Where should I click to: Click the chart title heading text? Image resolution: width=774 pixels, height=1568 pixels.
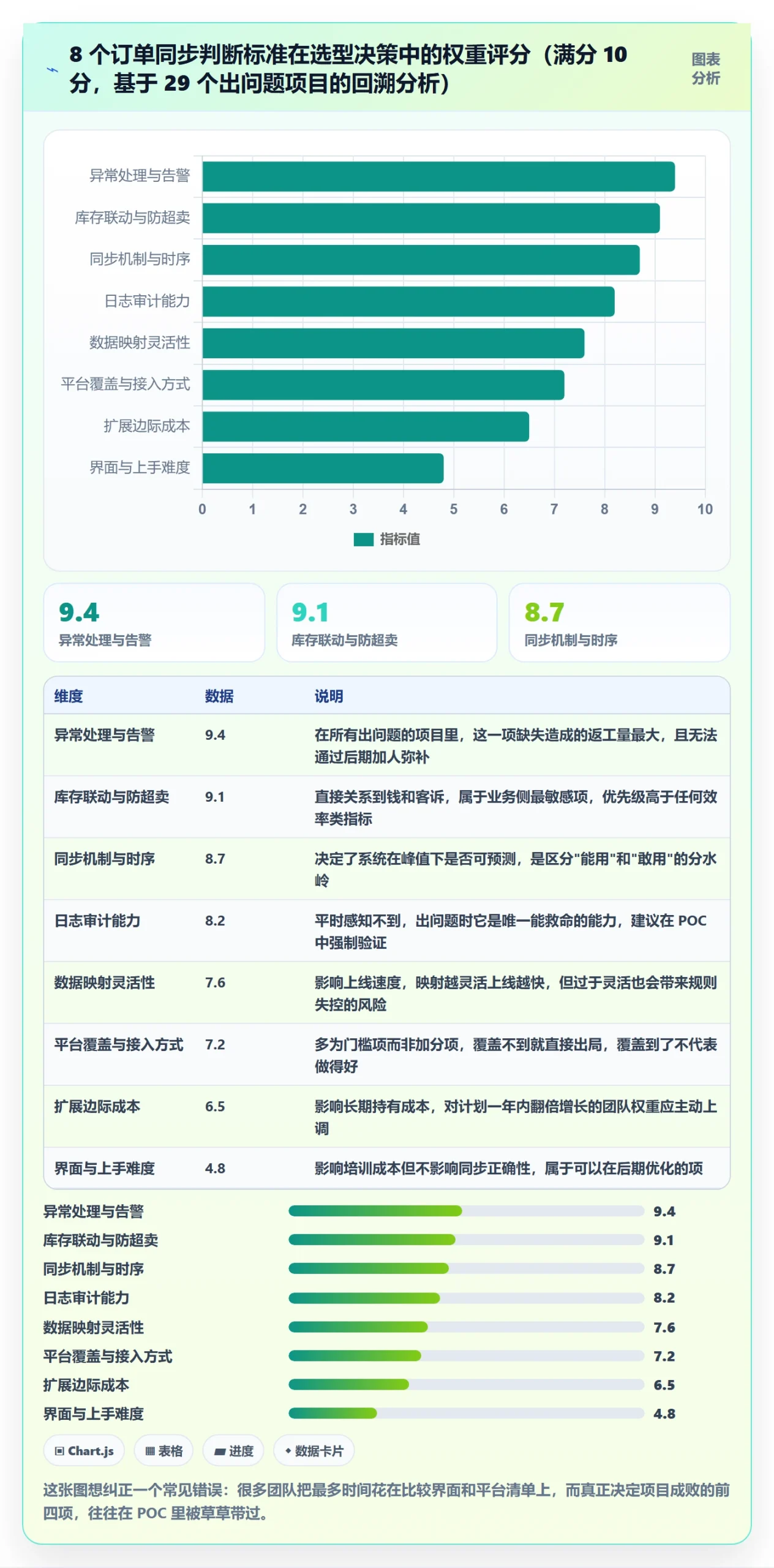(348, 69)
